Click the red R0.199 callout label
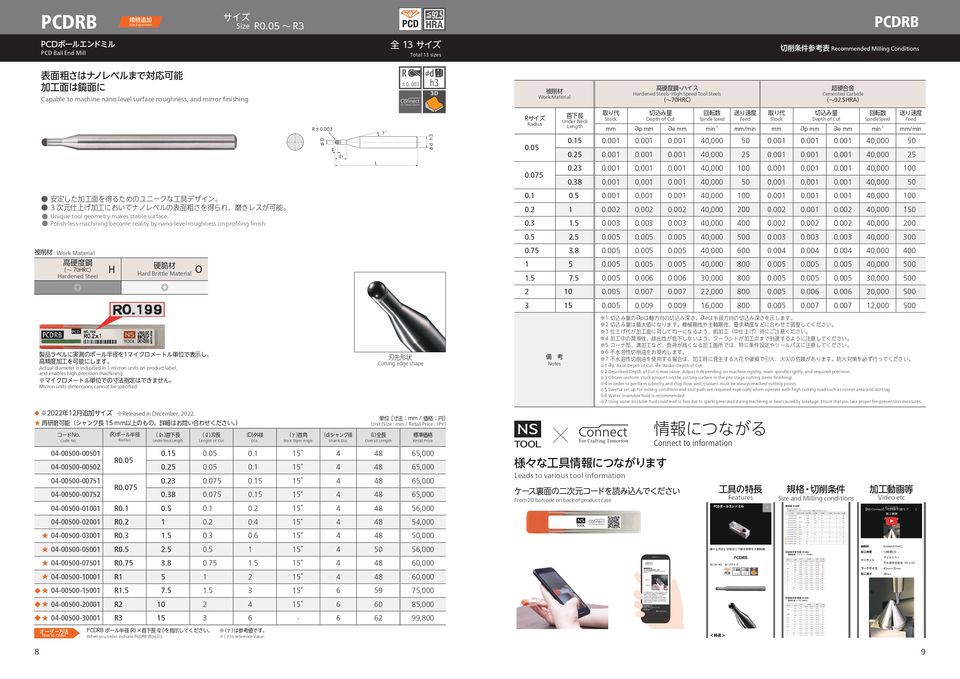 [137, 309]
